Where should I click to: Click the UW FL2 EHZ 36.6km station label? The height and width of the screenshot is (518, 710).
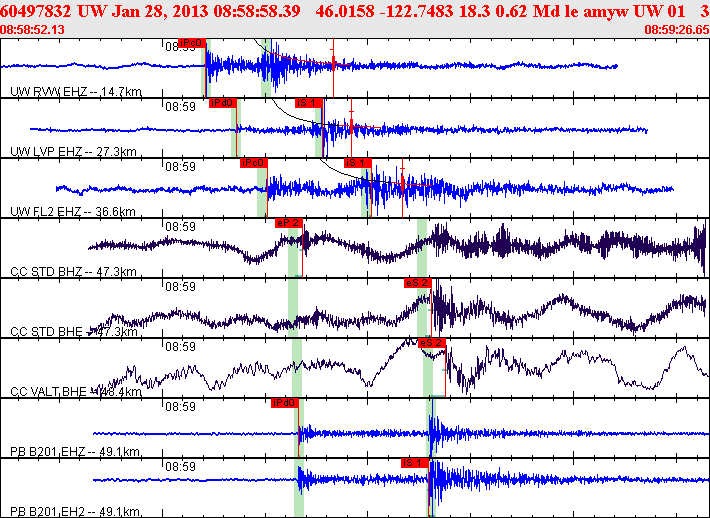click(x=72, y=211)
